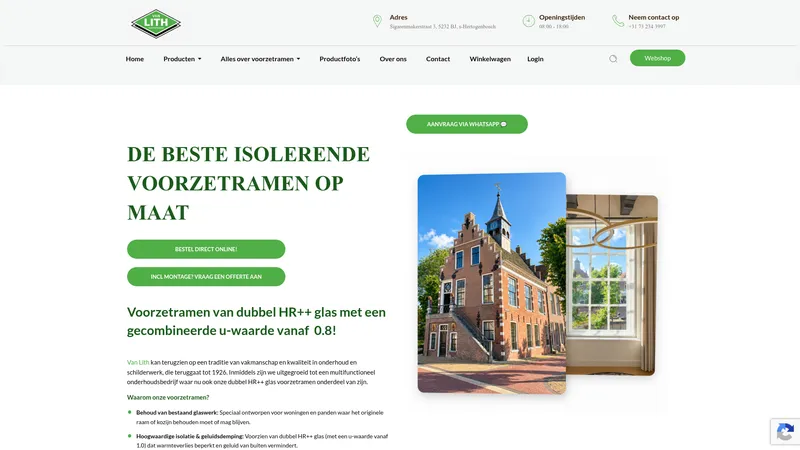The height and width of the screenshot is (450, 800).
Task: Click Aanvraag via WhatsApp button
Action: [x=467, y=124]
